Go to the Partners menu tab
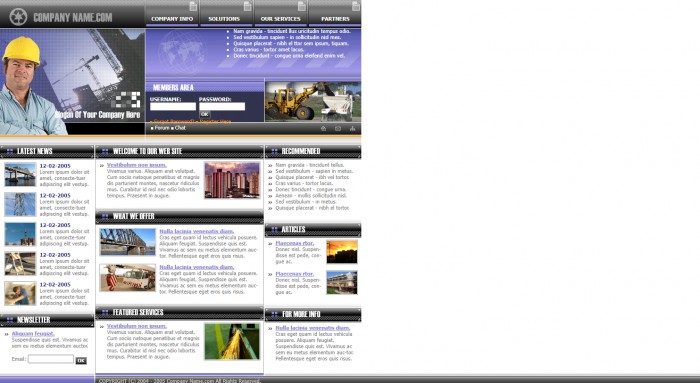 coord(335,19)
